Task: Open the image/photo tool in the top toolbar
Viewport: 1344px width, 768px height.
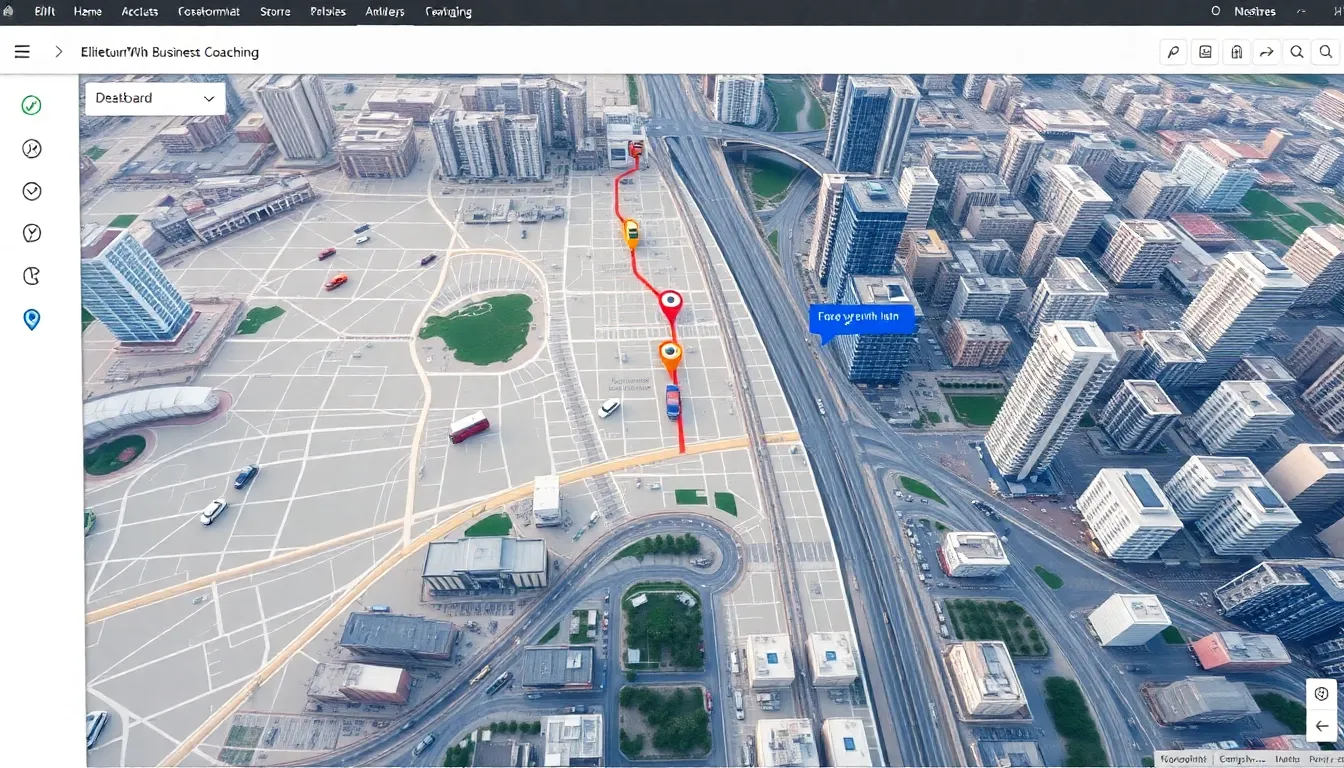Action: tap(1205, 51)
